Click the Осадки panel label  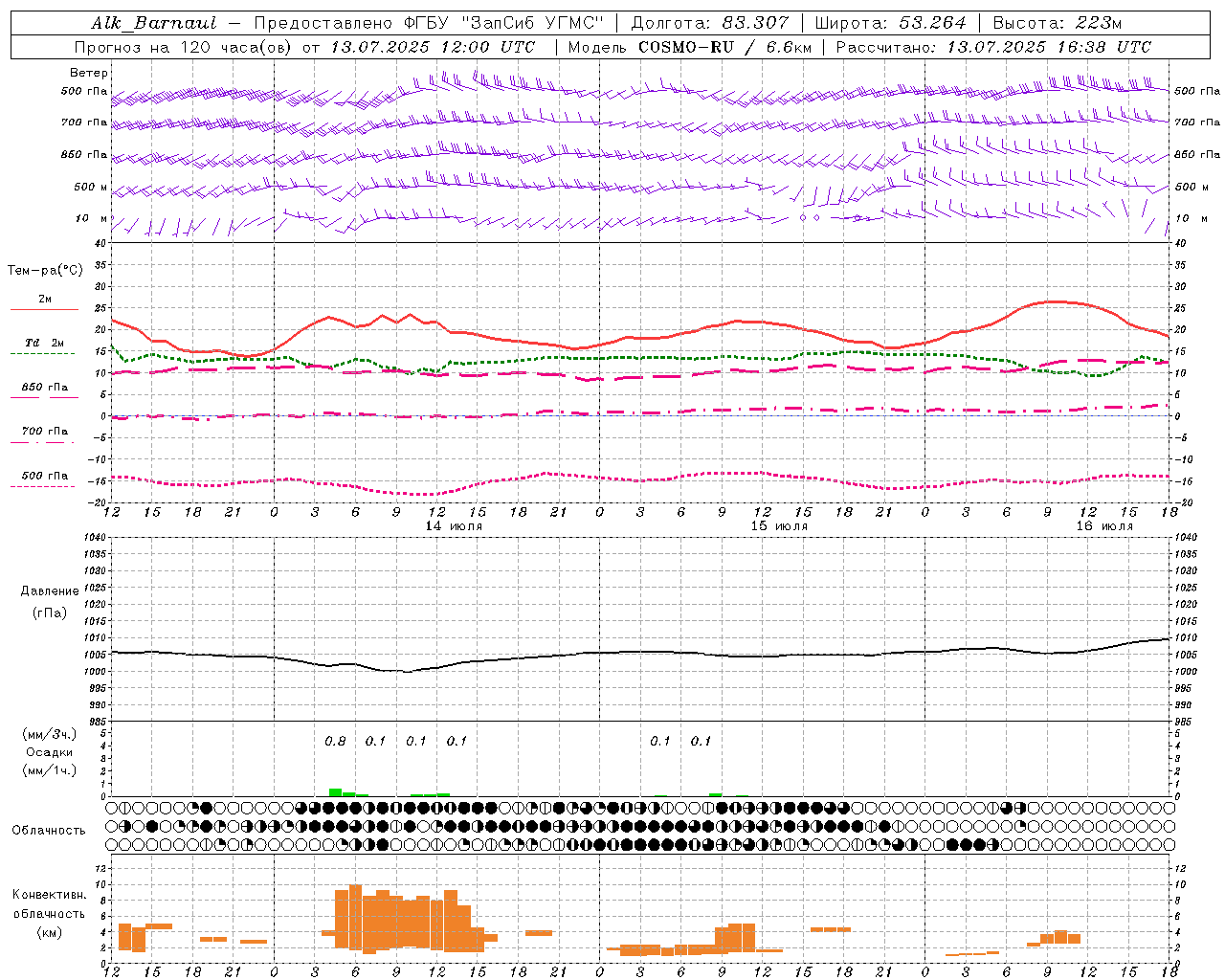[50, 752]
